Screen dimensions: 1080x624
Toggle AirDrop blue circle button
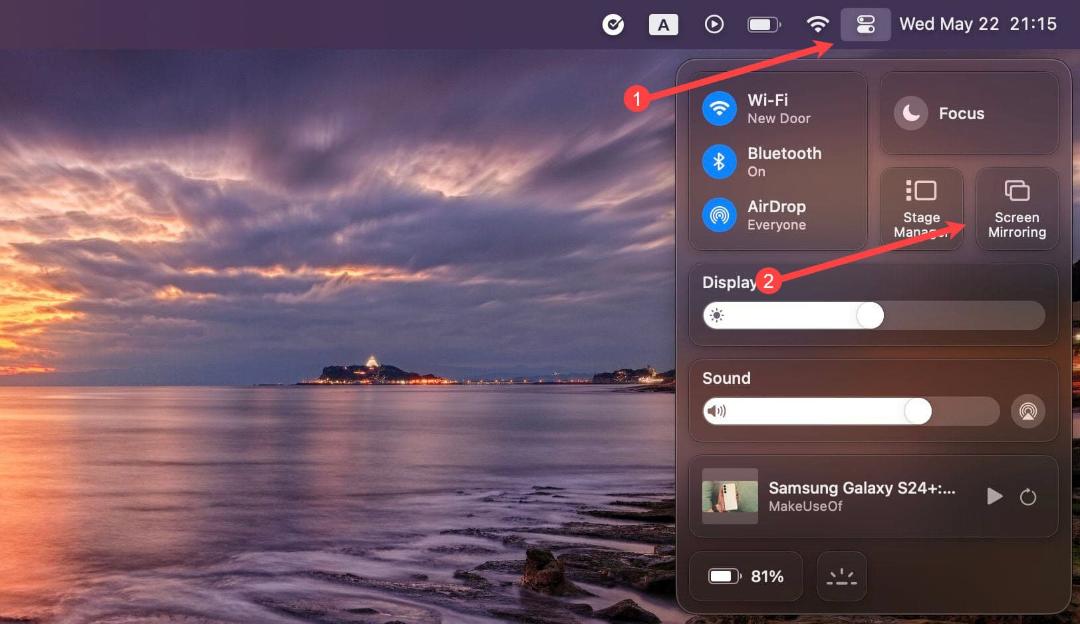click(719, 215)
